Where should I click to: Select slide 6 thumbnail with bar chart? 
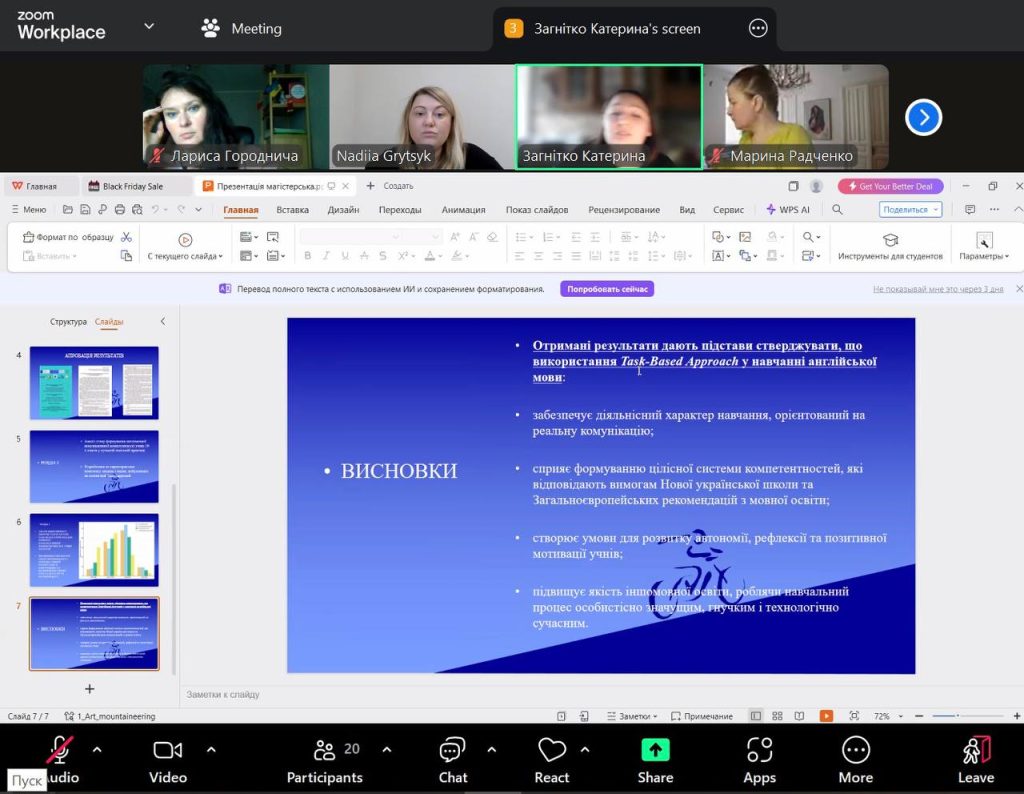tap(94, 550)
